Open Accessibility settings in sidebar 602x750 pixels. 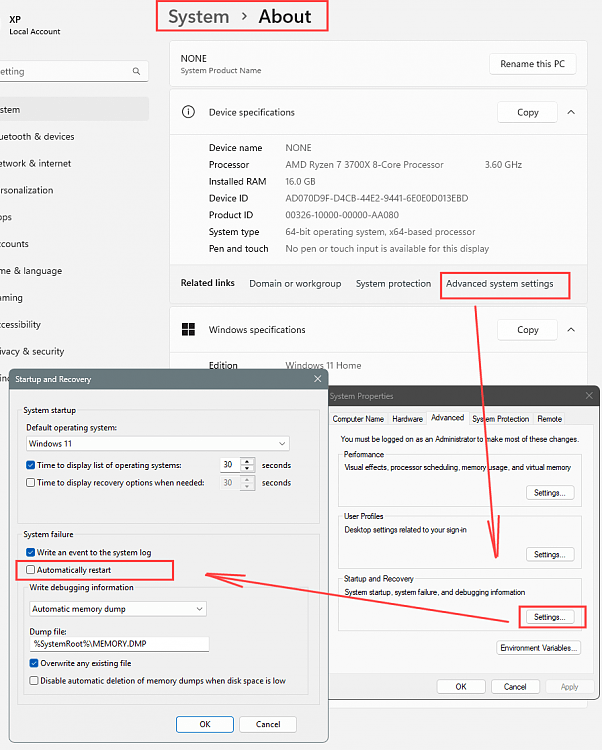(x=21, y=324)
